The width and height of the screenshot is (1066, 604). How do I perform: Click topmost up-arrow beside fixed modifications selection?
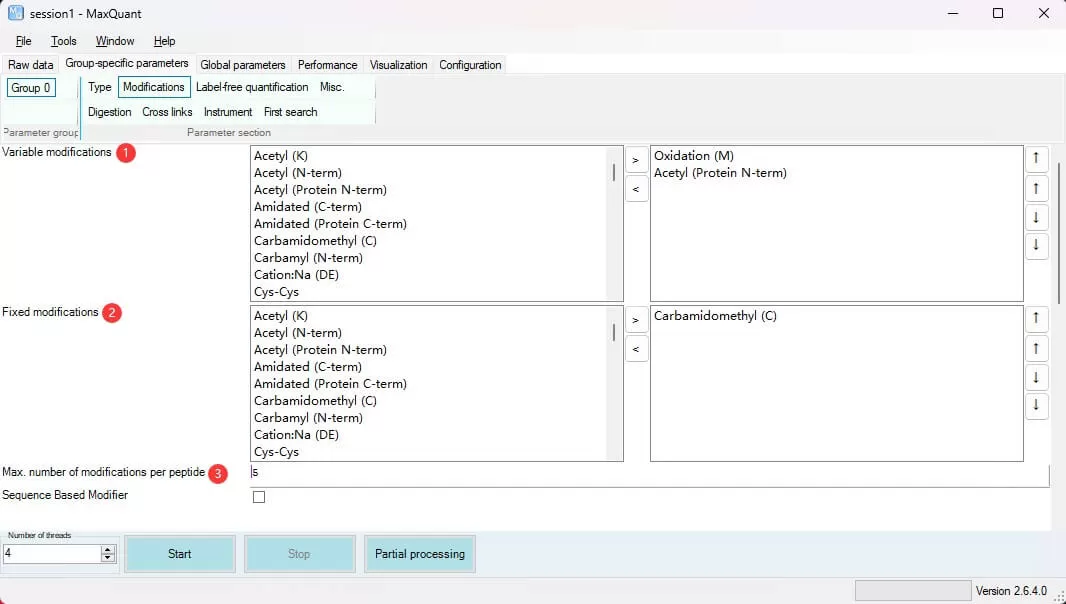tap(1036, 318)
